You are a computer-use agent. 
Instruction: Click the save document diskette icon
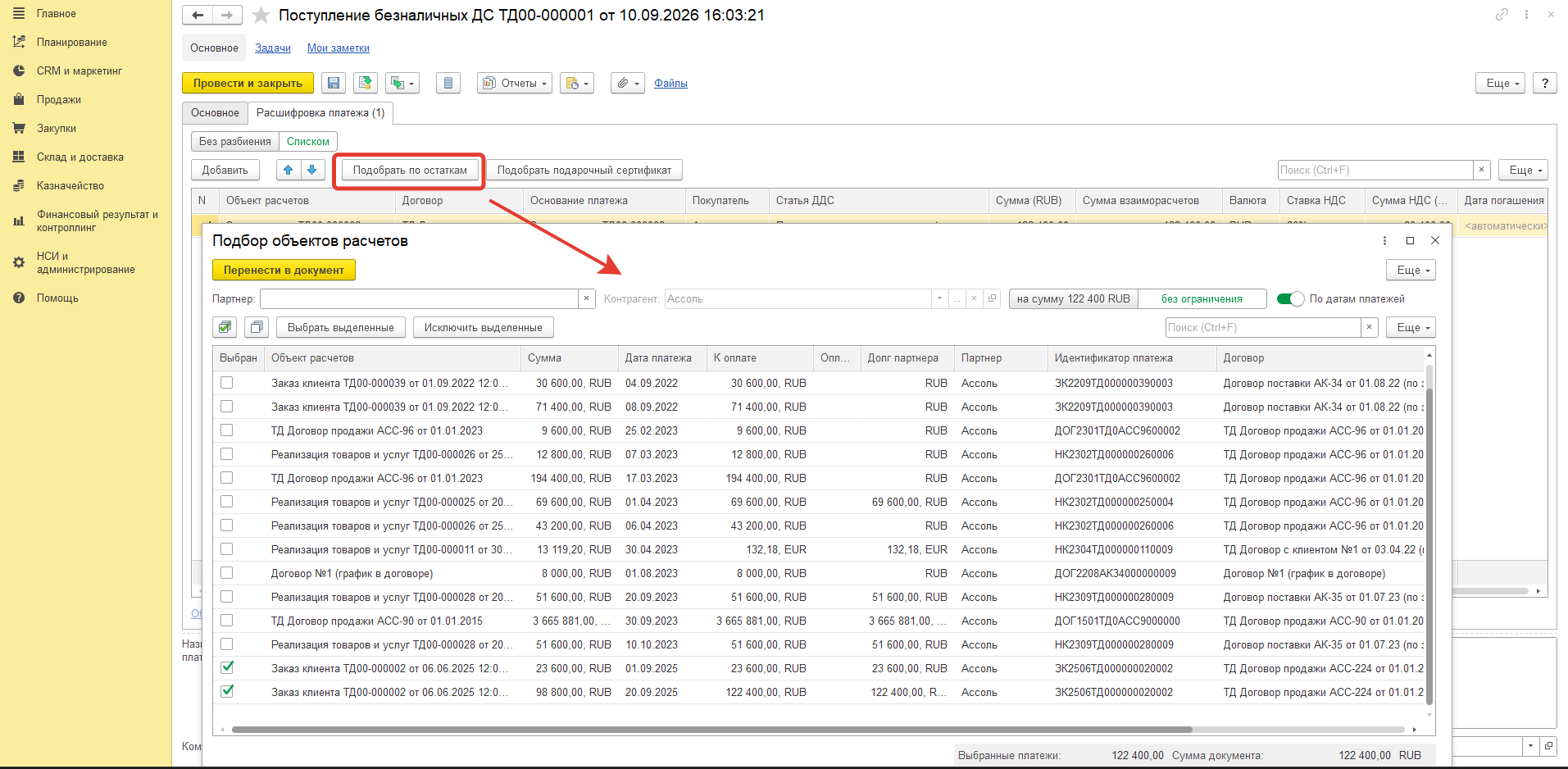[333, 83]
